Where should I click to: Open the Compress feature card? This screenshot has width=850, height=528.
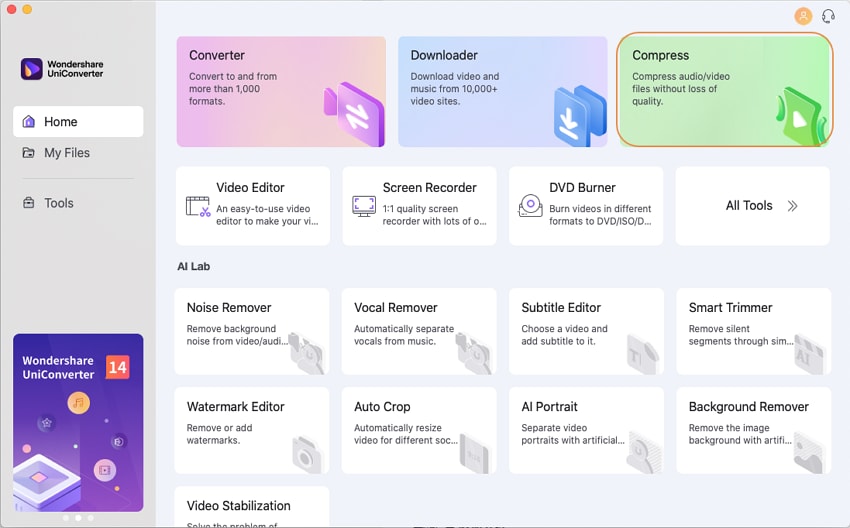point(725,90)
